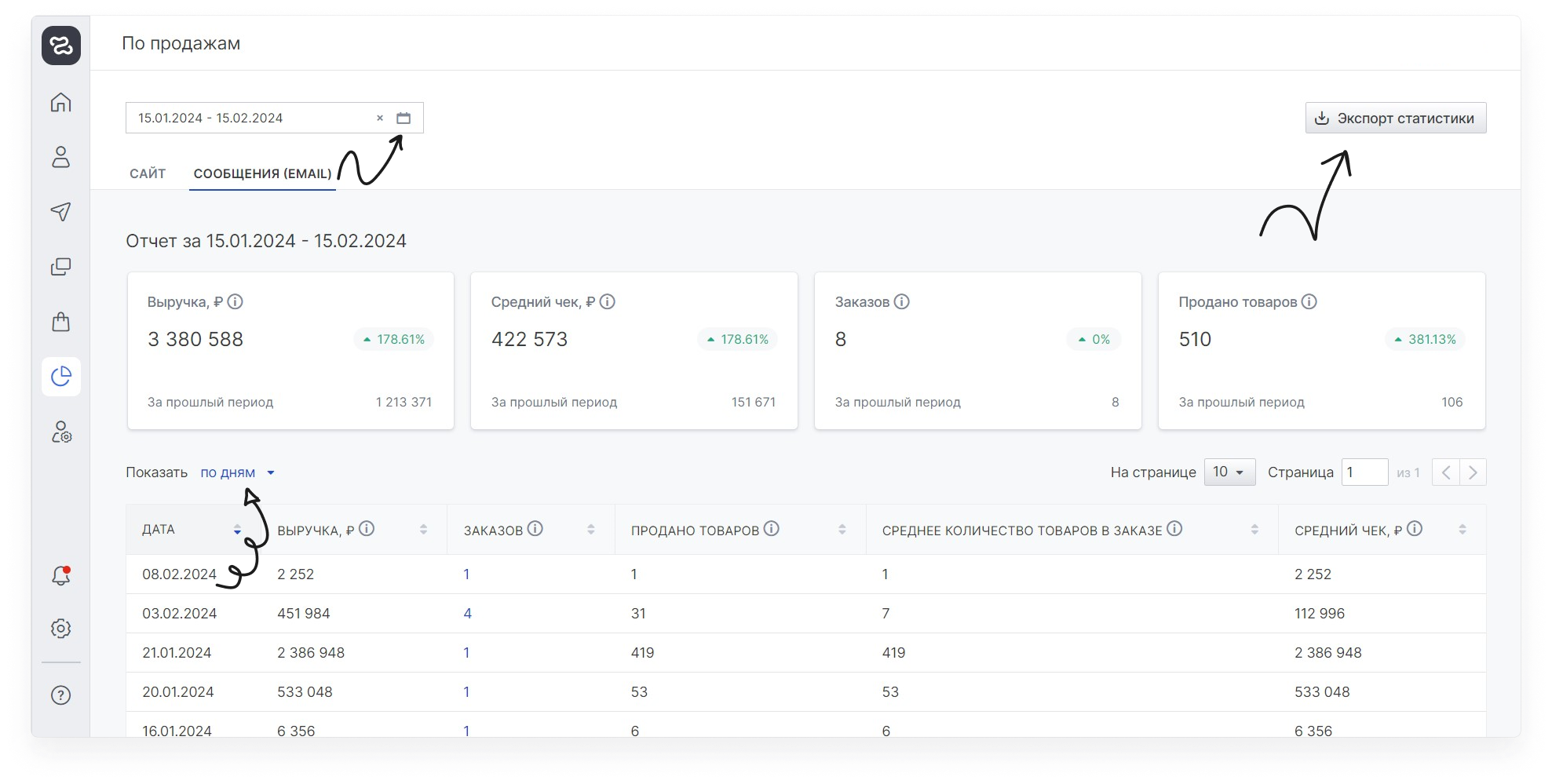Click the app logo icon in the sidebar

coord(61,45)
